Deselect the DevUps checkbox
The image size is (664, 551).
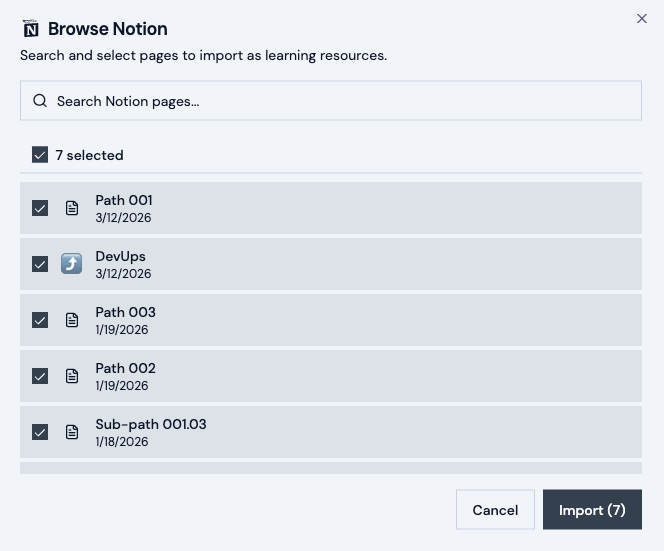(40, 264)
